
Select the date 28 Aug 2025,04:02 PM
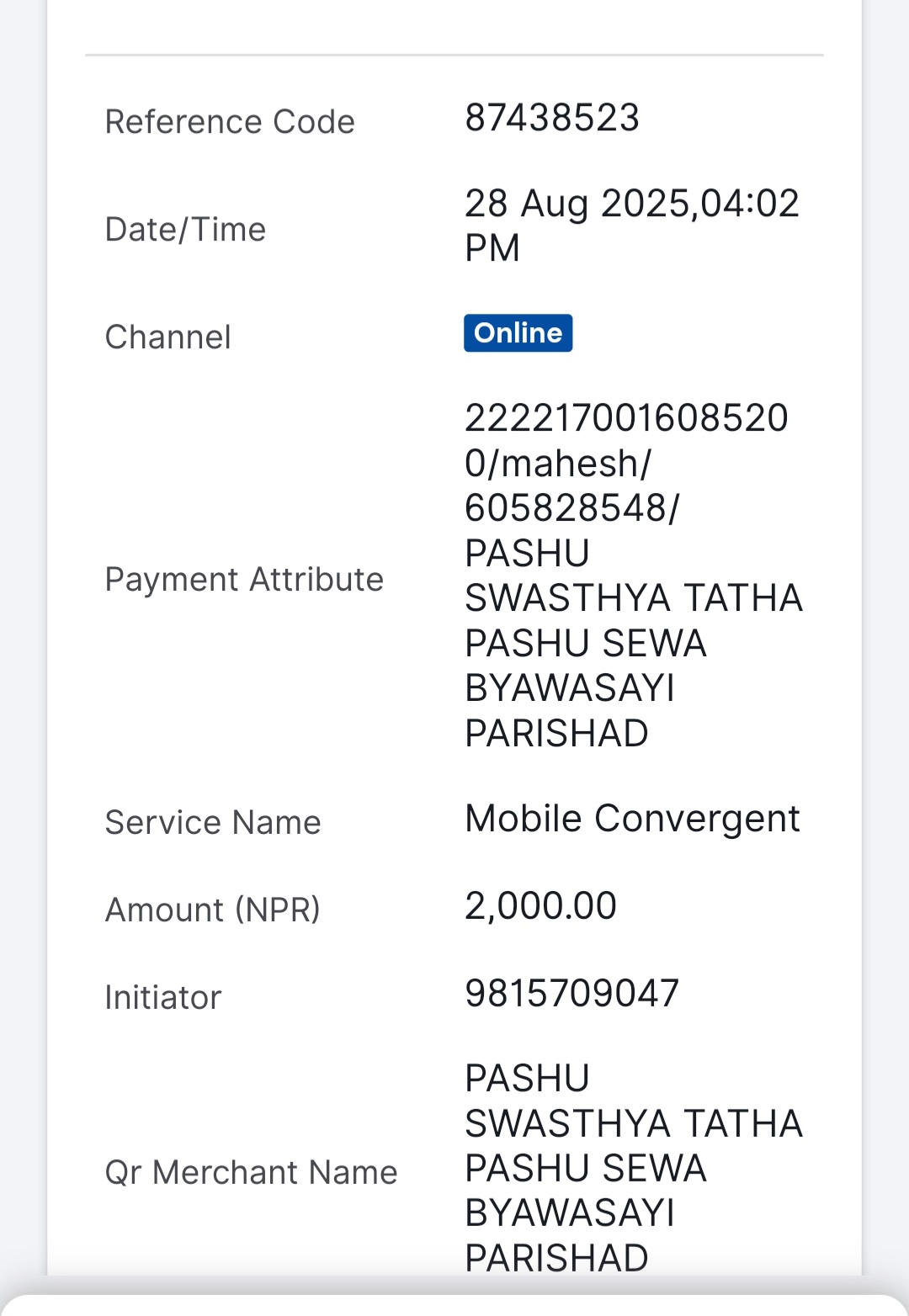(632, 226)
